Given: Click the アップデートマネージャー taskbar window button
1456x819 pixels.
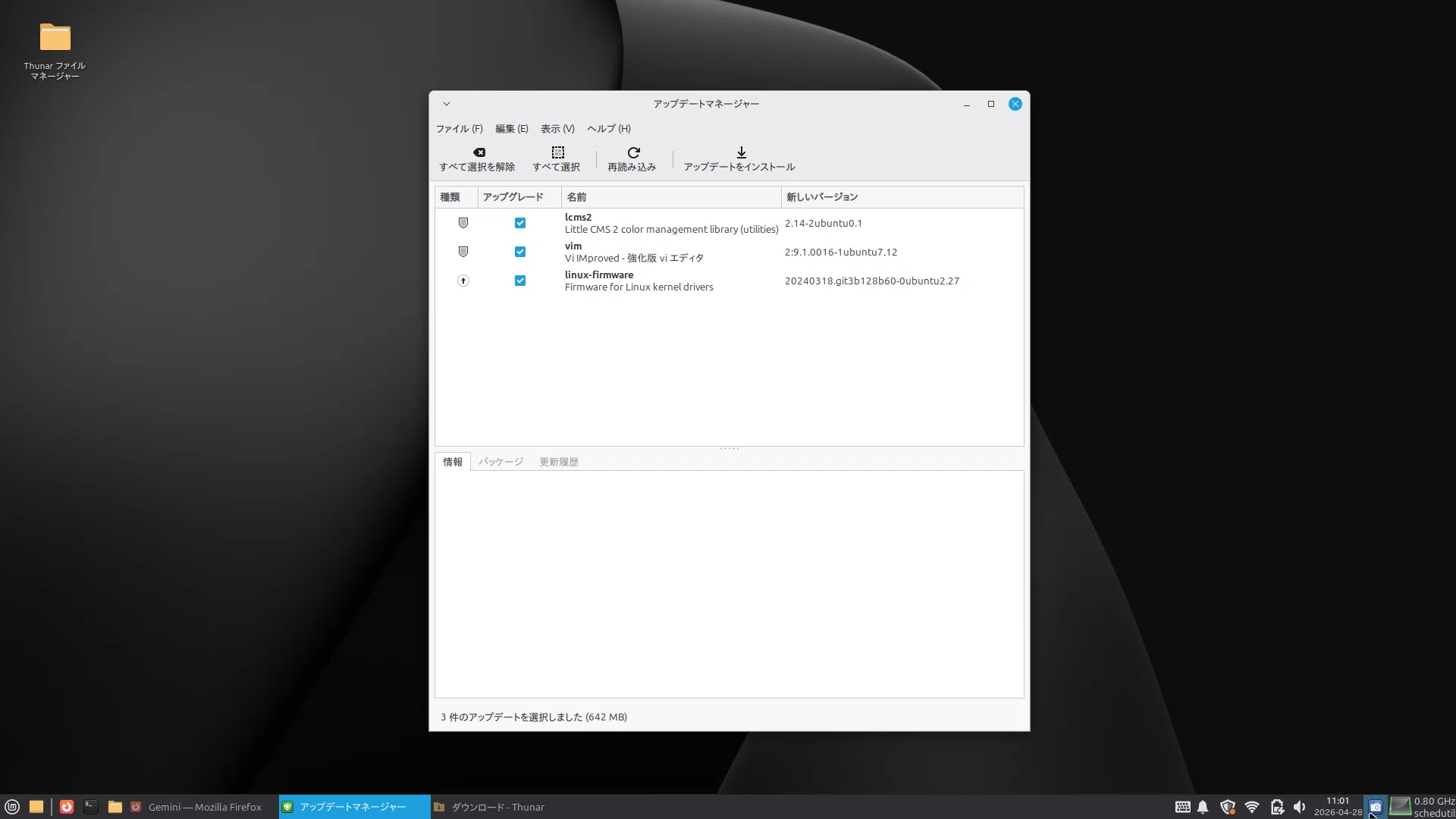Looking at the screenshot, I should [354, 807].
